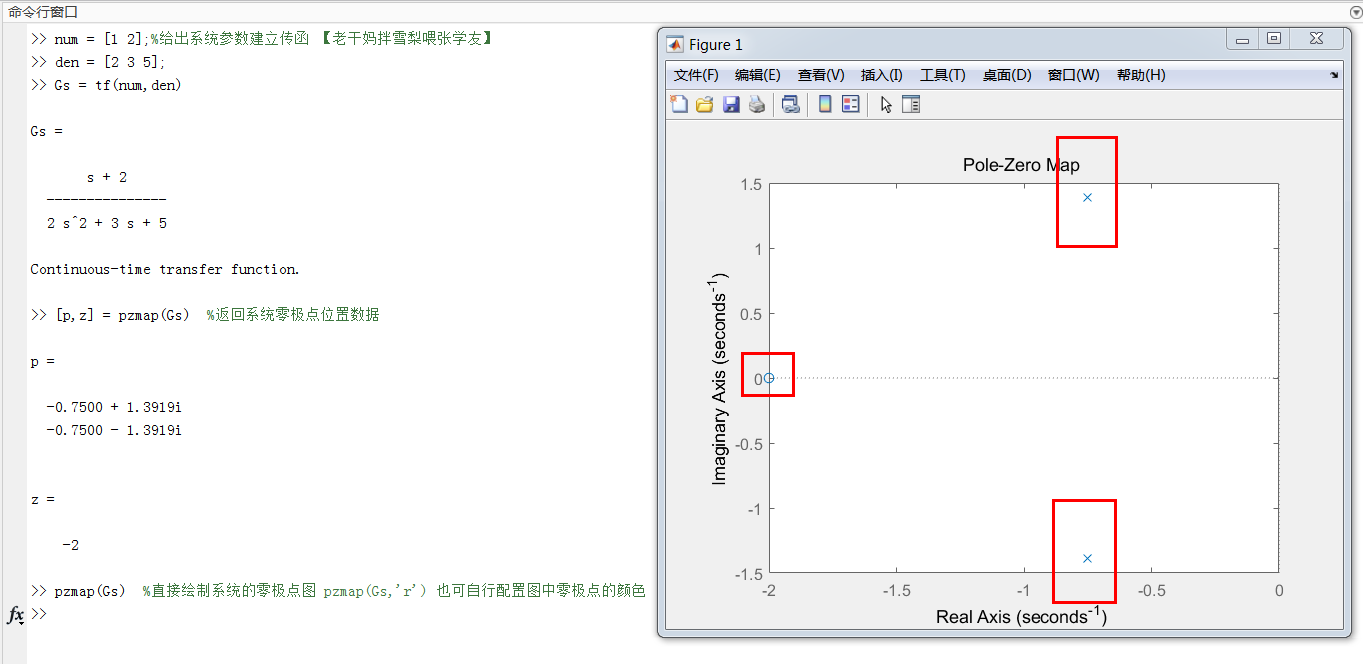Click the zero circle marker at -2
Screen dimensions: 1363x664
coord(769,378)
